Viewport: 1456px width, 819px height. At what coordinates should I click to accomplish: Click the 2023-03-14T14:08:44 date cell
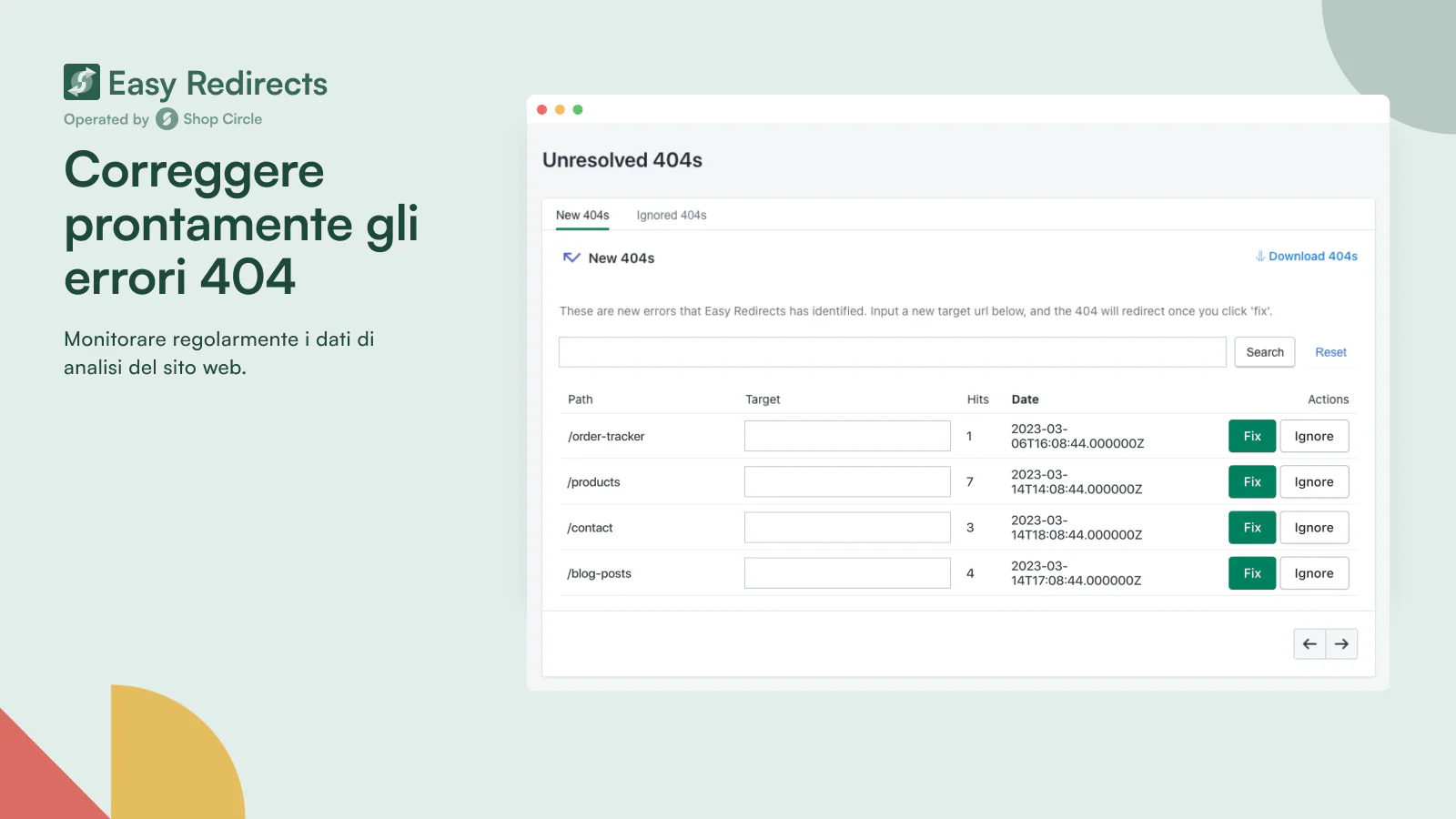tap(1077, 481)
